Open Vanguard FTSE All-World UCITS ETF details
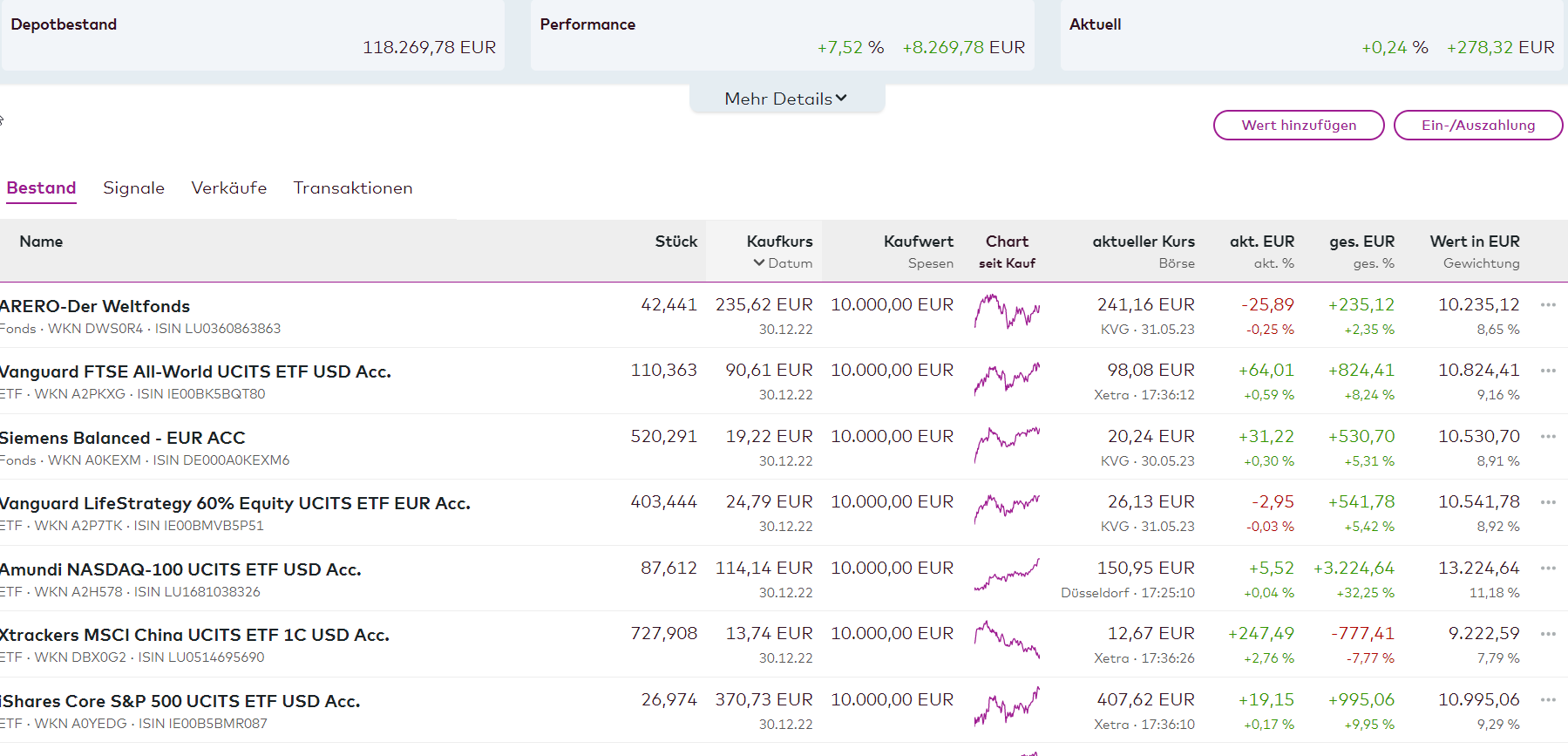1568x756 pixels. click(x=195, y=372)
